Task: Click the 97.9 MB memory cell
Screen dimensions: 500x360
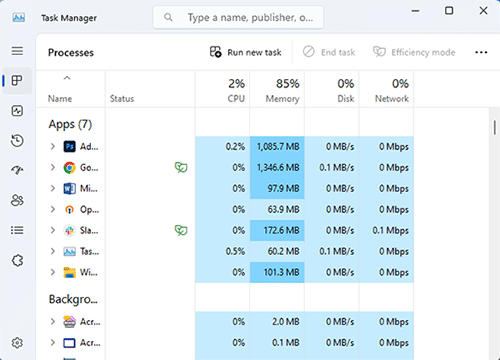Action: pyautogui.click(x=277, y=188)
